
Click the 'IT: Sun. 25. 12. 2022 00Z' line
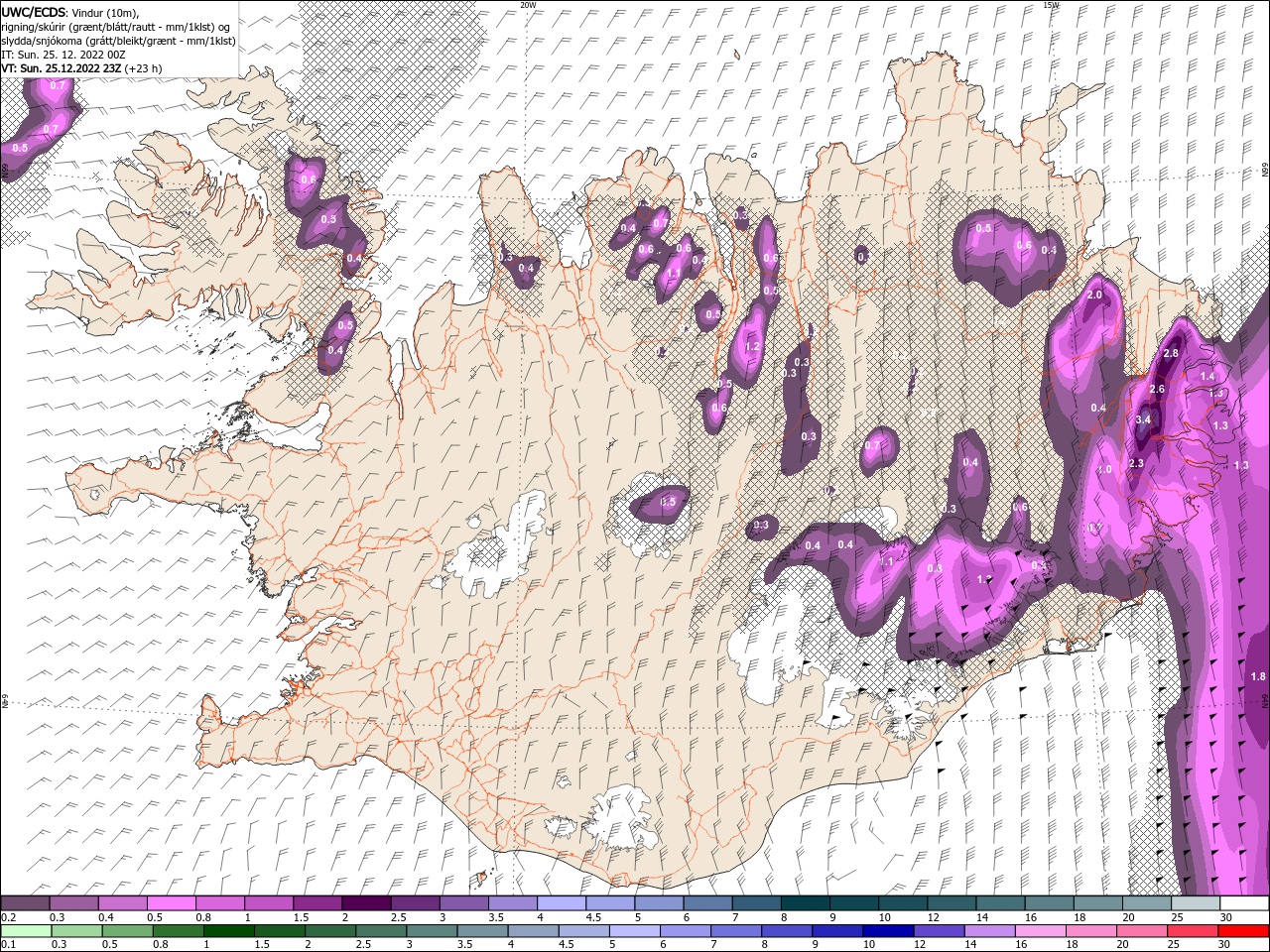[x=63, y=55]
